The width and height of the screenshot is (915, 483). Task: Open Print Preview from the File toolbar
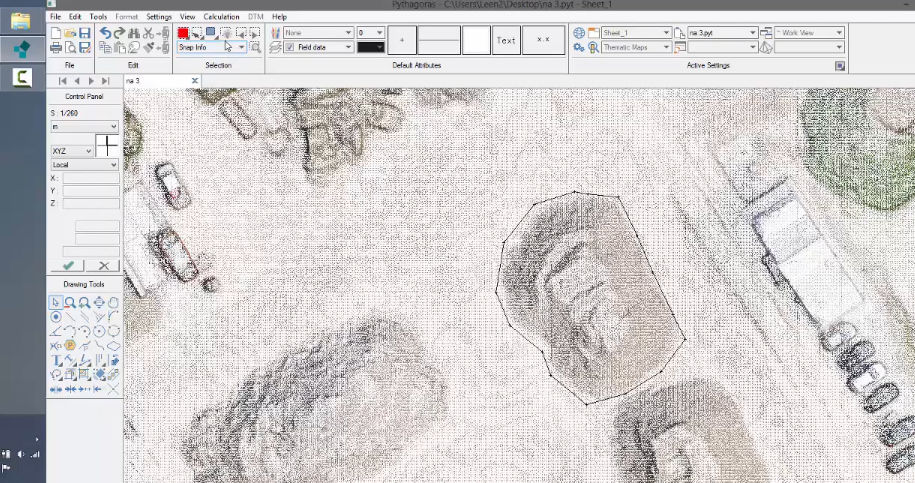click(70, 48)
